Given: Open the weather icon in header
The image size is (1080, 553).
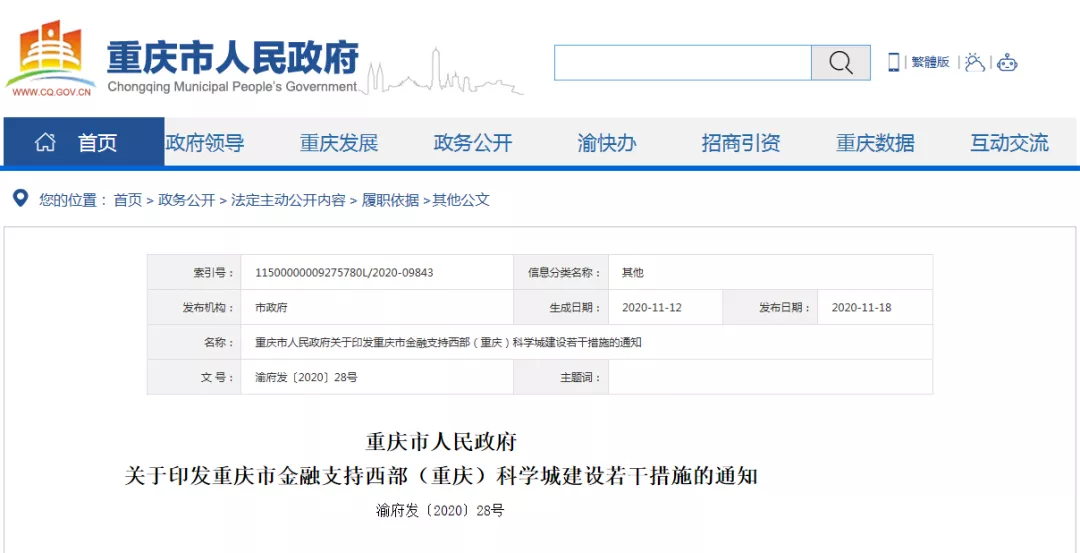Looking at the screenshot, I should click(x=974, y=62).
